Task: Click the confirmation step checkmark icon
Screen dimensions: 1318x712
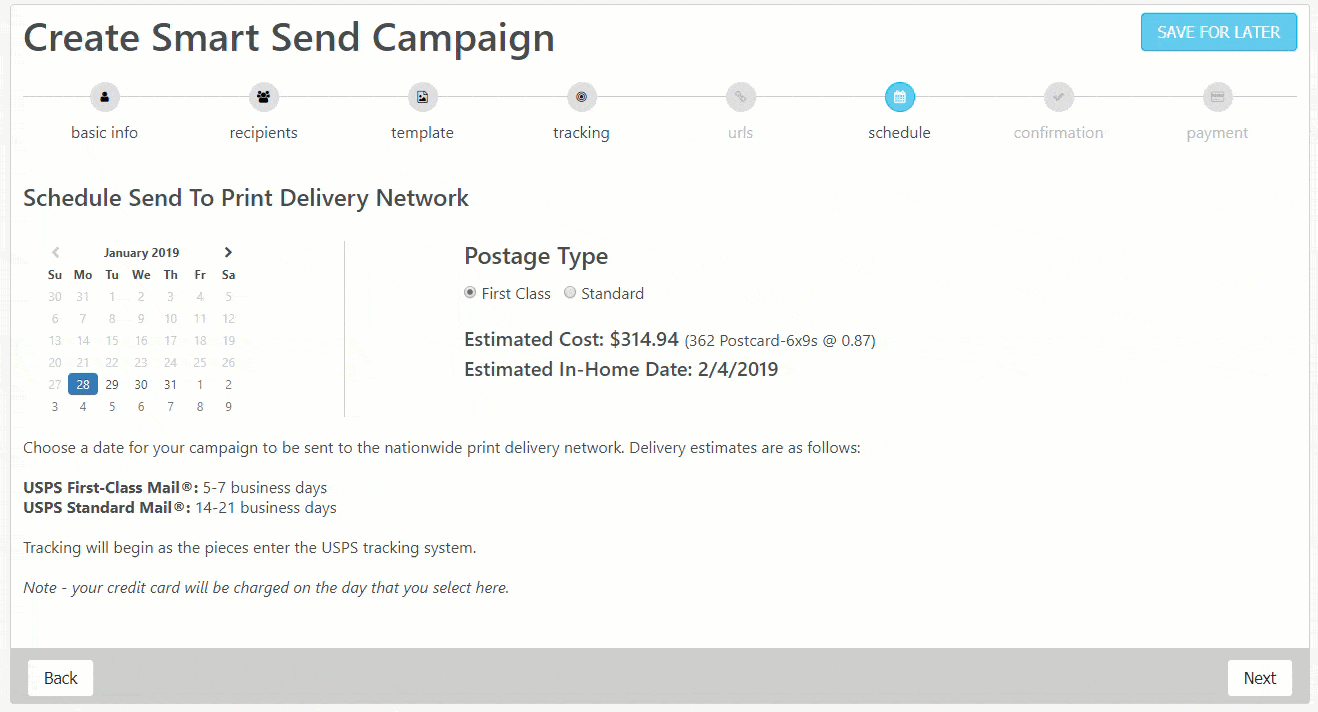Action: [1059, 97]
